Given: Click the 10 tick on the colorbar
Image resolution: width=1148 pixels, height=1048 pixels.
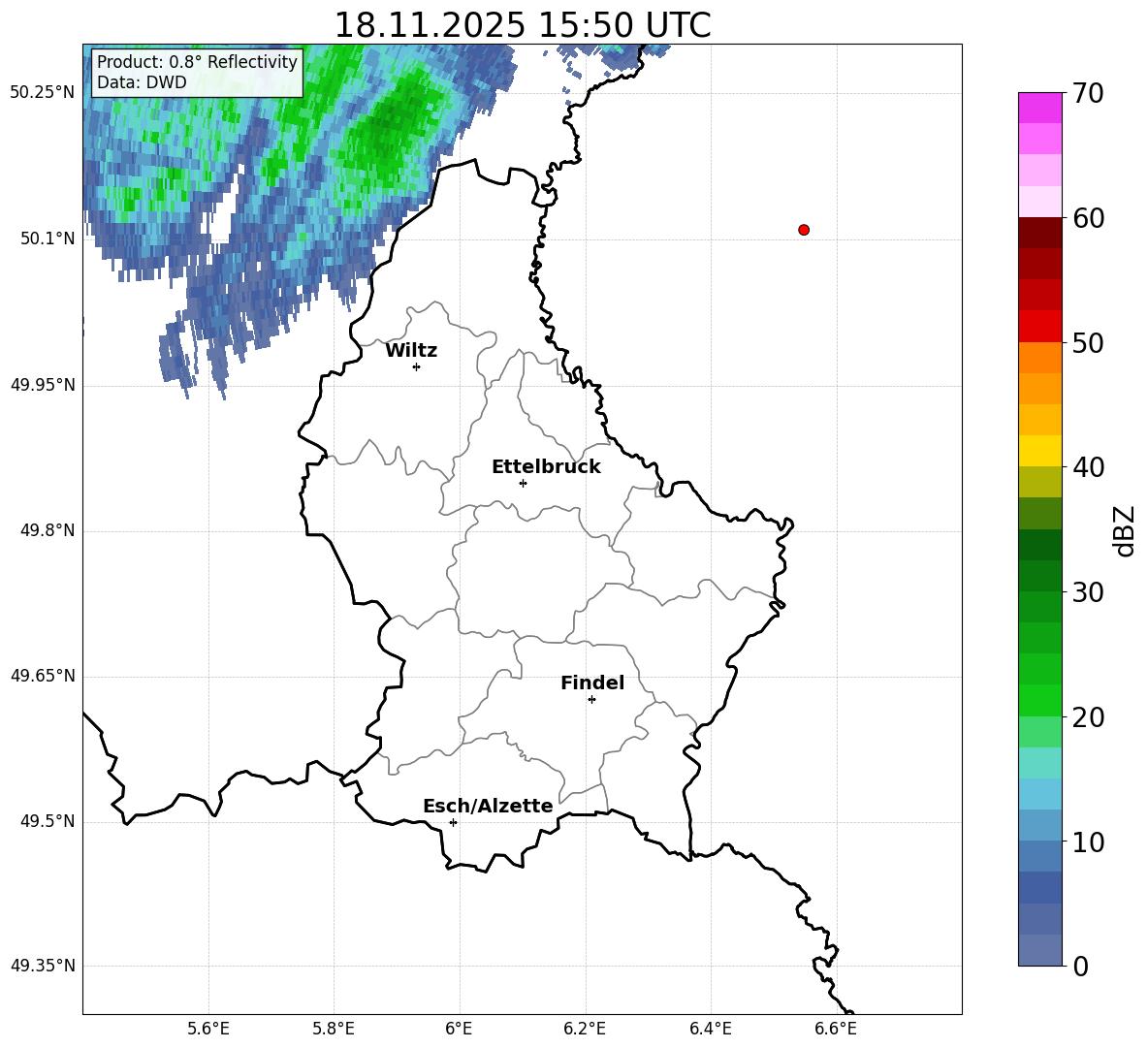Looking at the screenshot, I should (x=1087, y=842).
